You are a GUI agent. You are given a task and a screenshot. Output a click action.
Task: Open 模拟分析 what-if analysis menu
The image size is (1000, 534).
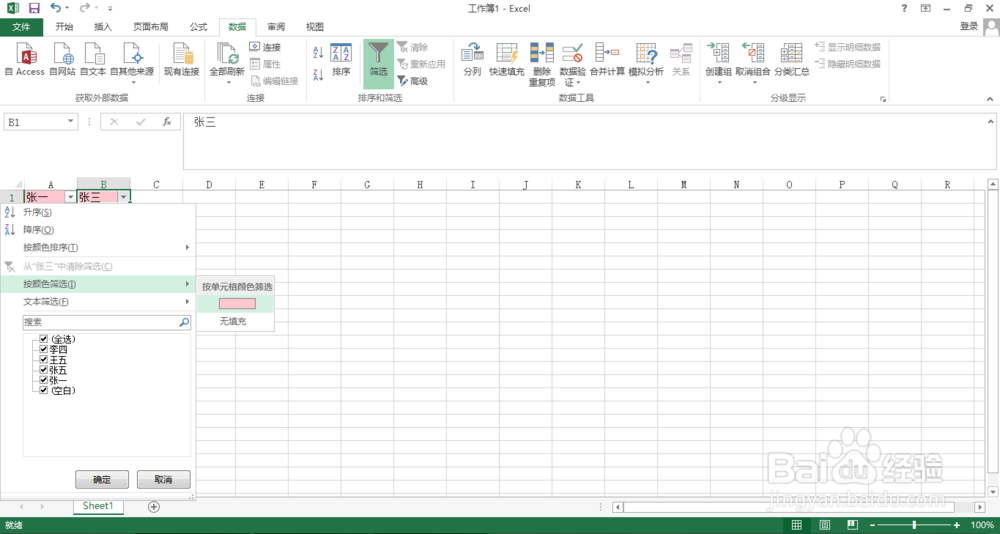[646, 63]
